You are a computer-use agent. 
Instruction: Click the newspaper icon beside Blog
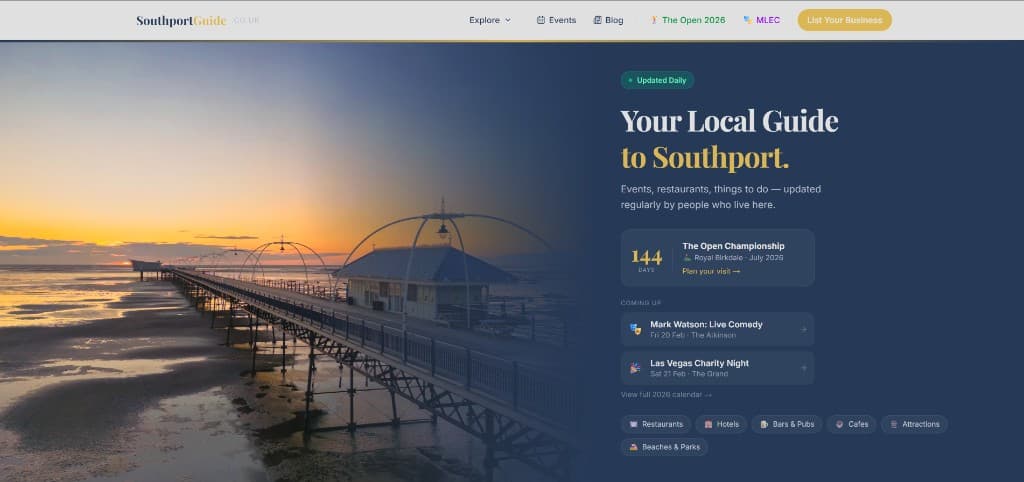598,20
